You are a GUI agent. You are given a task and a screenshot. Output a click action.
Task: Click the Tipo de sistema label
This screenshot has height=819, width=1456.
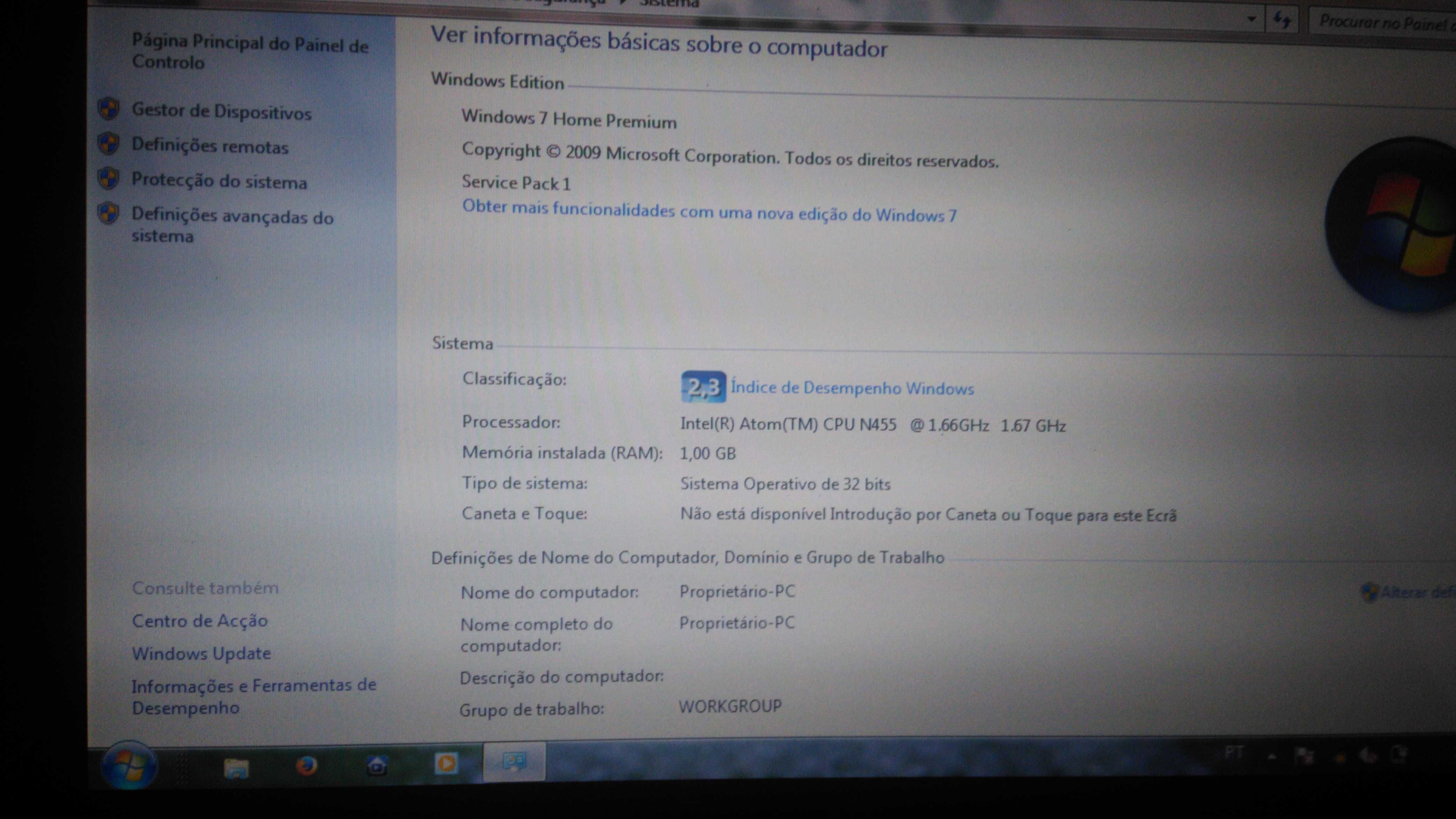[x=525, y=483]
